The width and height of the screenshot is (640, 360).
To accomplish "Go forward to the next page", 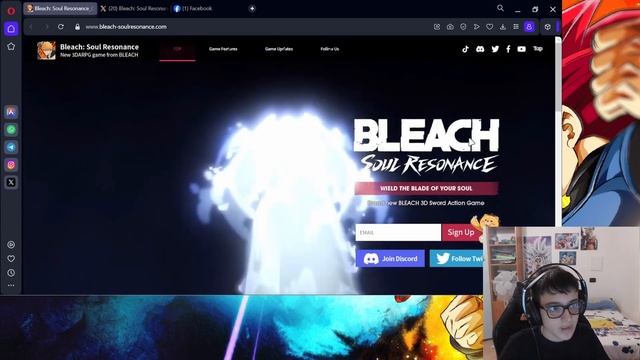I will pos(46,27).
